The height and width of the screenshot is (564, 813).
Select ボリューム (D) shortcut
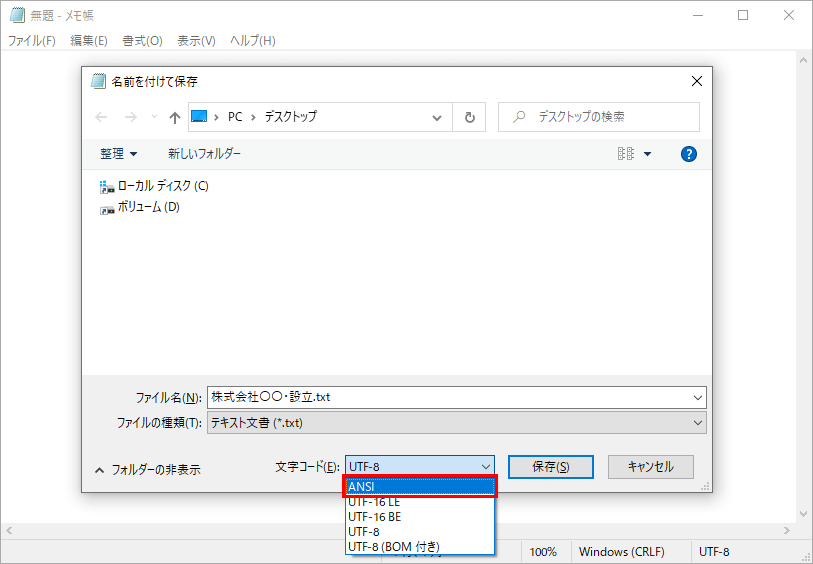pos(139,207)
